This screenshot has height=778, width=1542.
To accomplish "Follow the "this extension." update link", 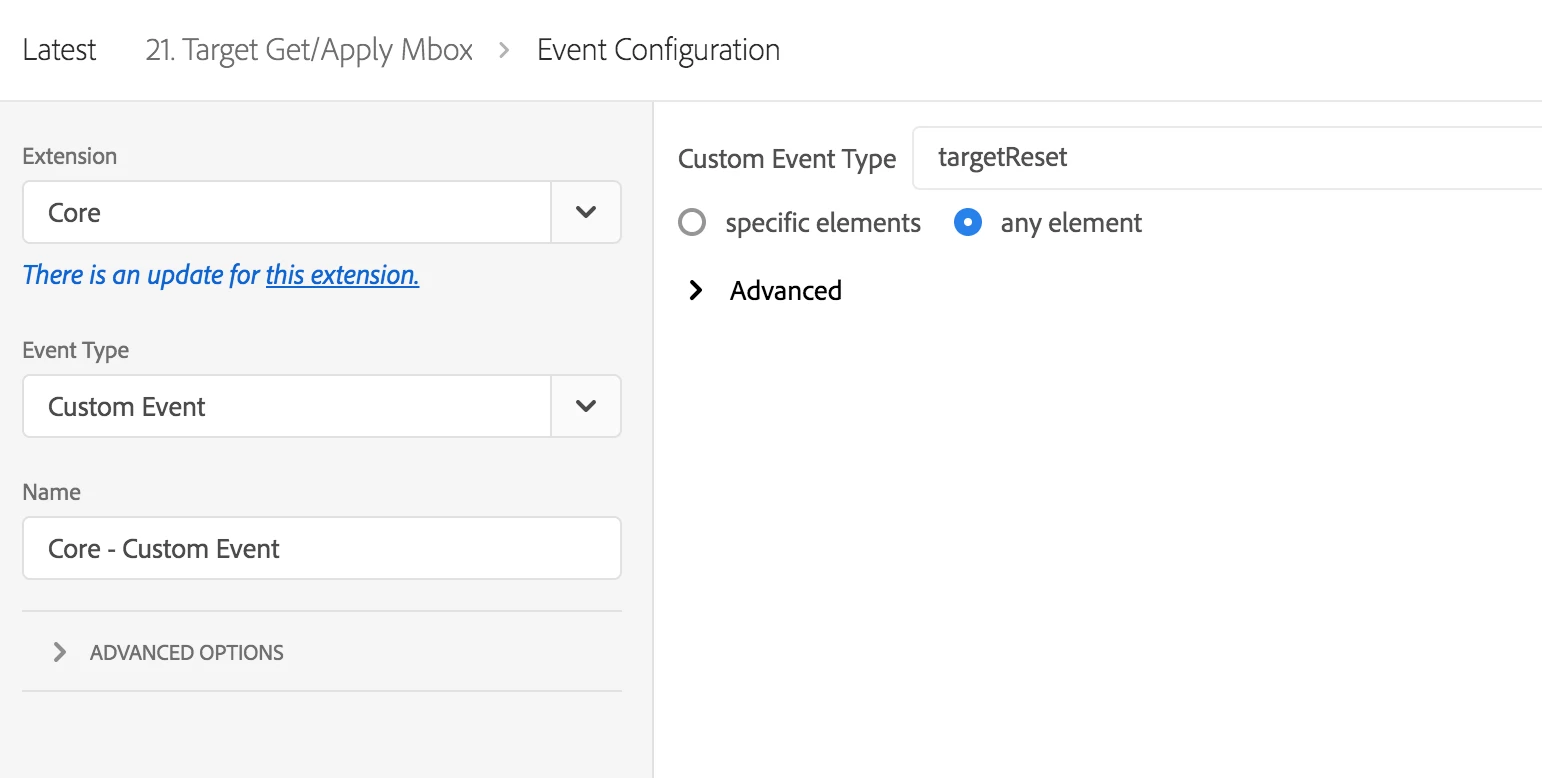I will 342,275.
